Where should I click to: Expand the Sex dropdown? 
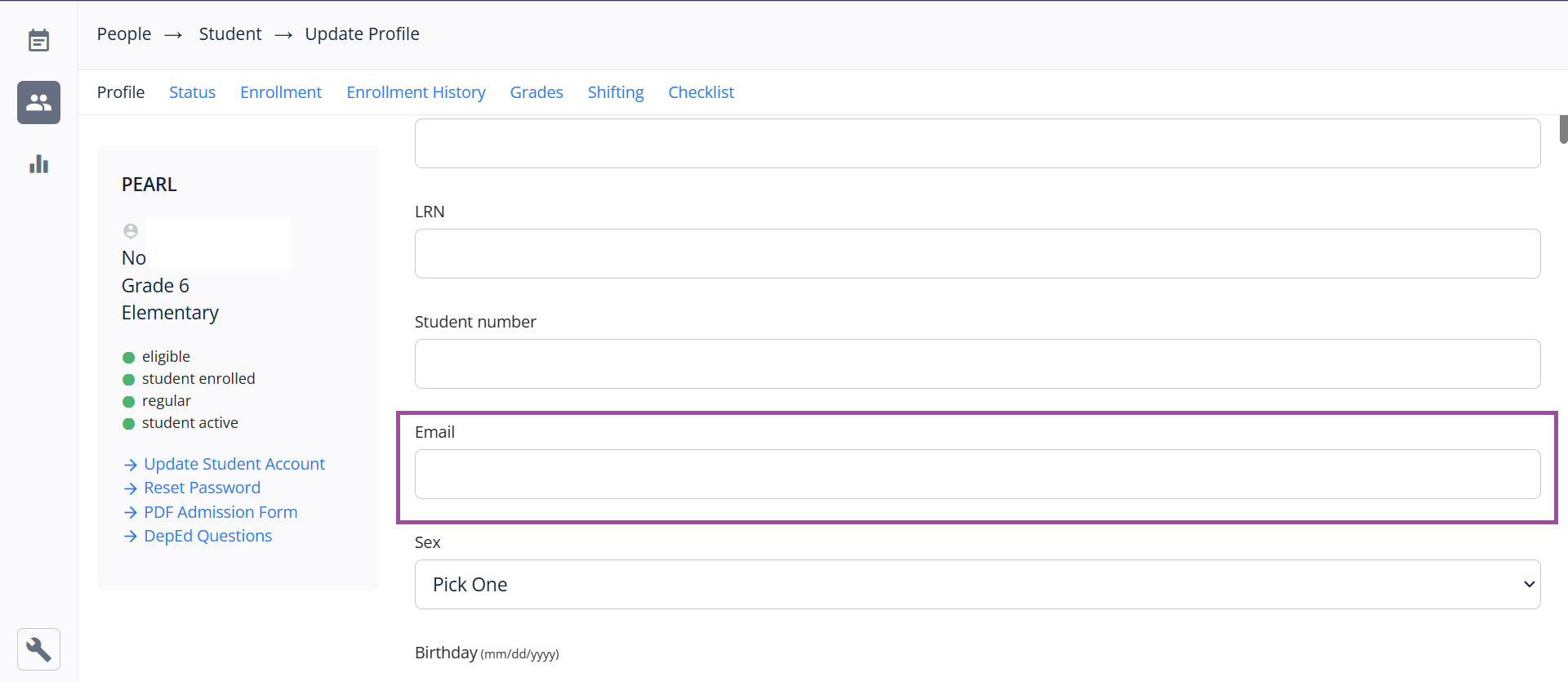[977, 584]
